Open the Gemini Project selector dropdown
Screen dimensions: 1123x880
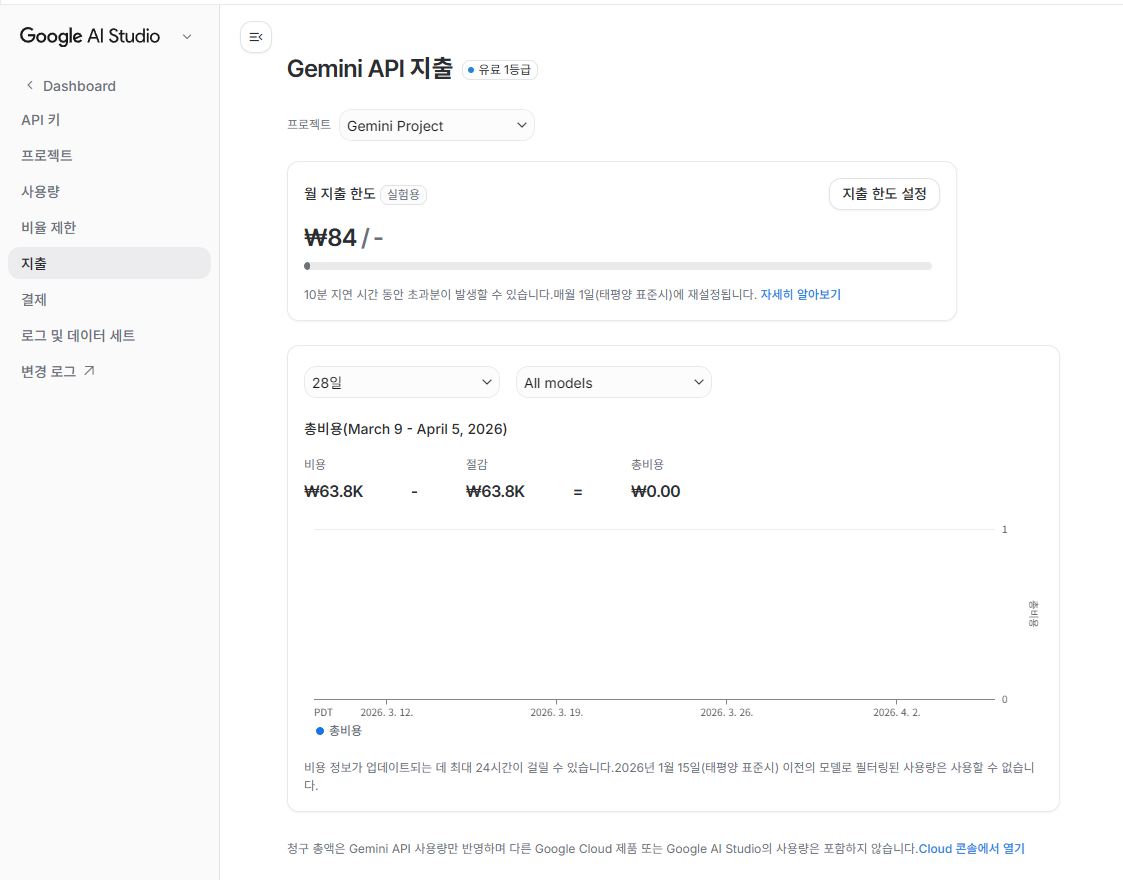pos(436,125)
